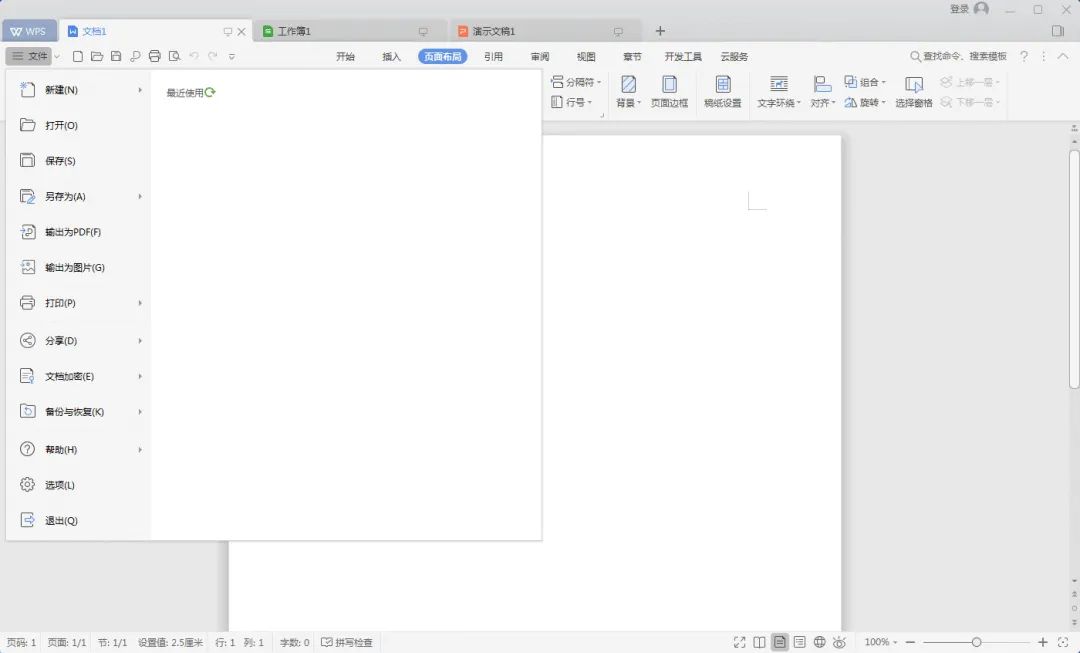The image size is (1080, 653).
Task: Expand the 打印(P) submenu
Action: pos(140,303)
